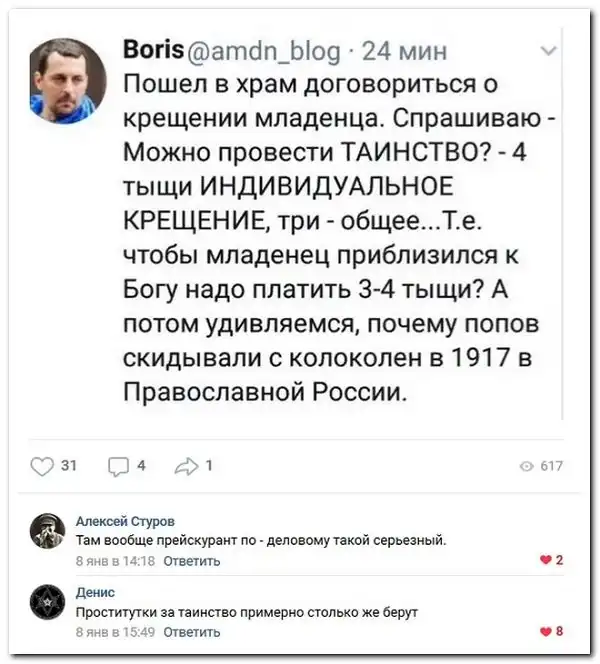The width and height of the screenshot is (600, 664).
Task: Click the '8 янв в 15:49' comment timestamp
Action: click(x=114, y=632)
